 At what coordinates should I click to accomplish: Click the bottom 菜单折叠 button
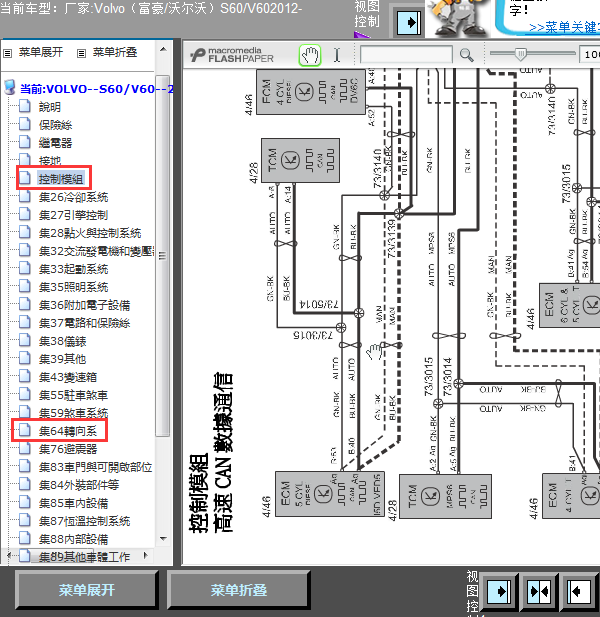point(238,590)
